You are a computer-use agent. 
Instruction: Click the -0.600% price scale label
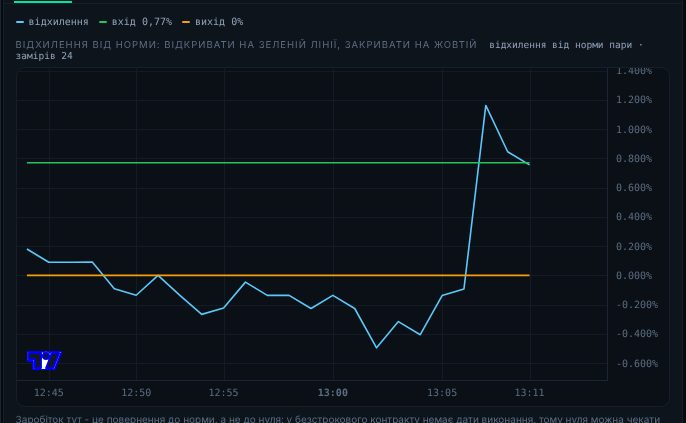click(x=637, y=364)
